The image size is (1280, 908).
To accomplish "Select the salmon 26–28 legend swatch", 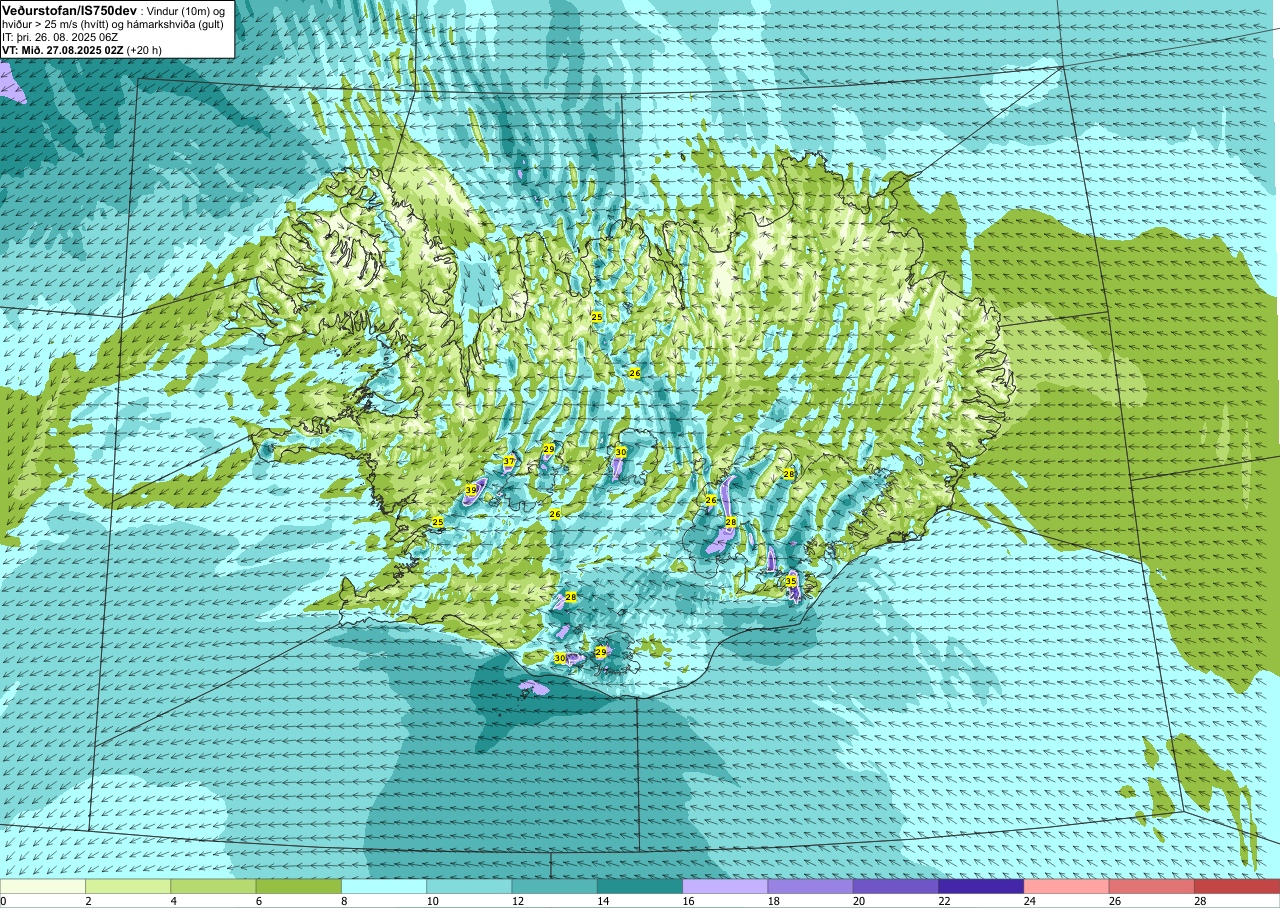I will coord(1152,886).
